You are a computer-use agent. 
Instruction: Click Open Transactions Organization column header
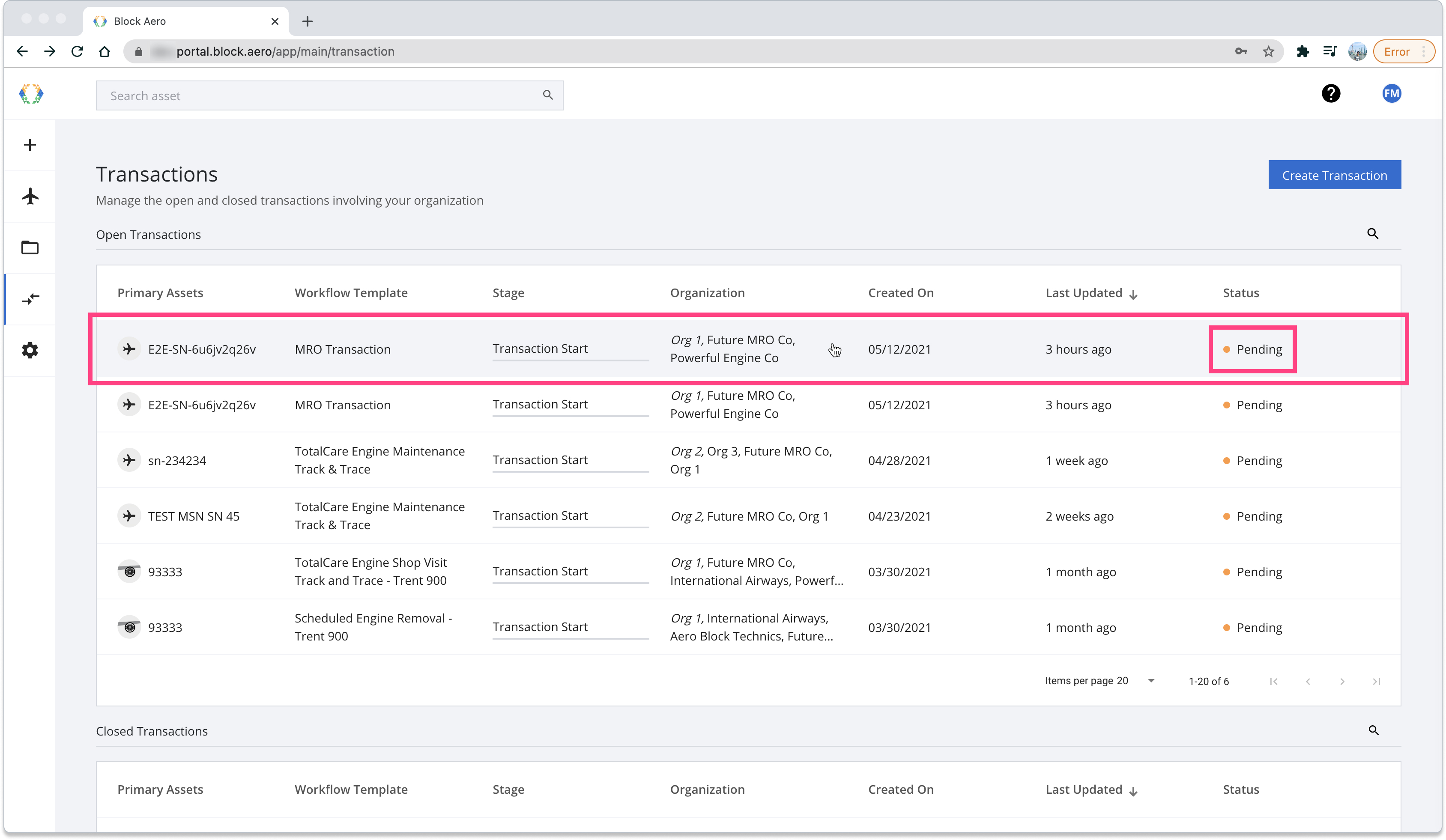coord(707,293)
